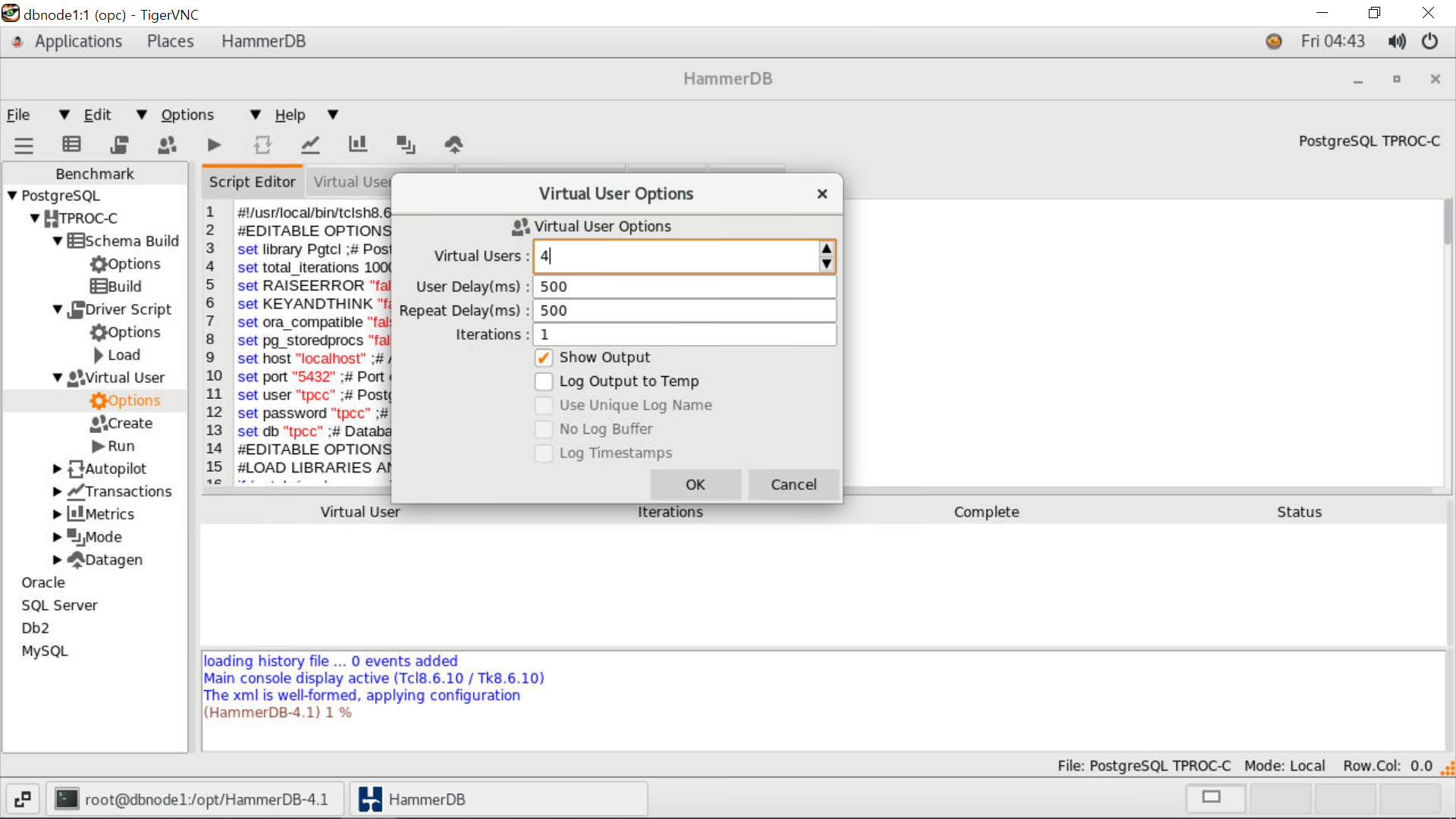Click the Datagen toolbar icon

[x=453, y=145]
